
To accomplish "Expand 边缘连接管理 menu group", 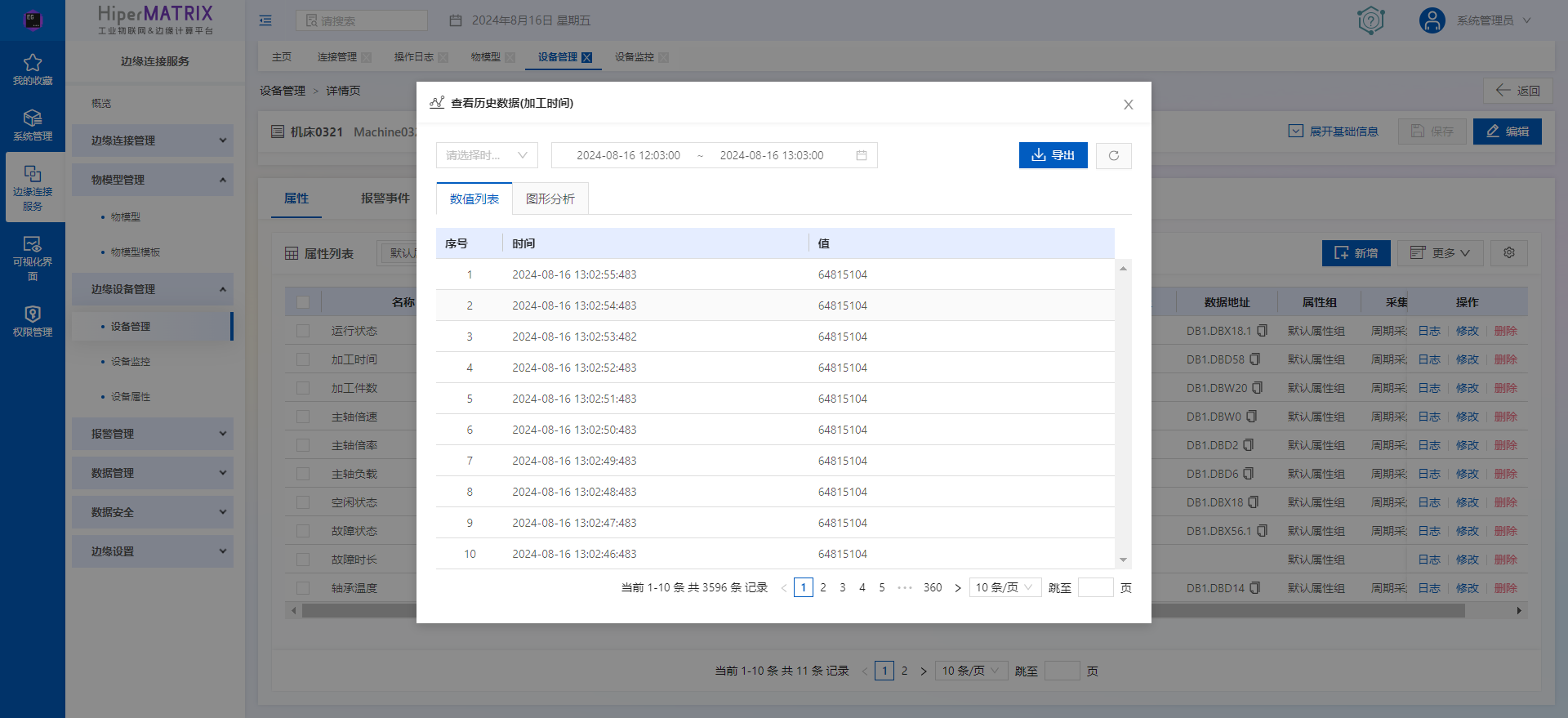I will pos(153,140).
